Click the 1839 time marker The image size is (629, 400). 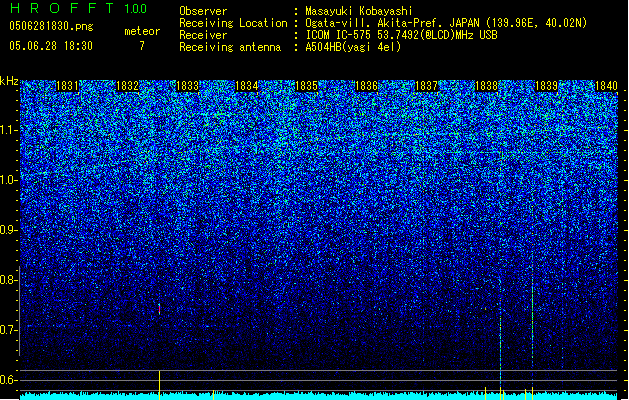pos(546,86)
